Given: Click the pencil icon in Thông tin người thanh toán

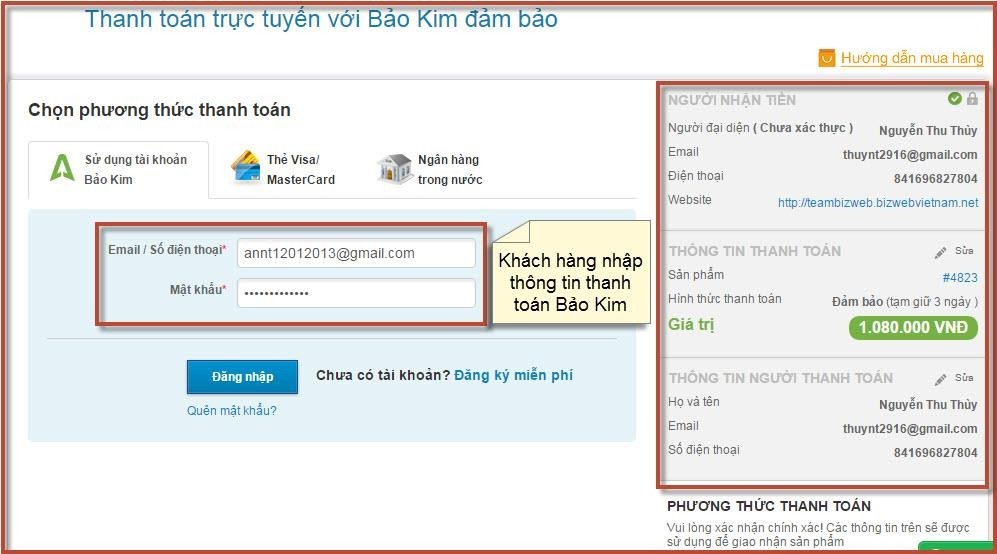Looking at the screenshot, I should coord(940,380).
